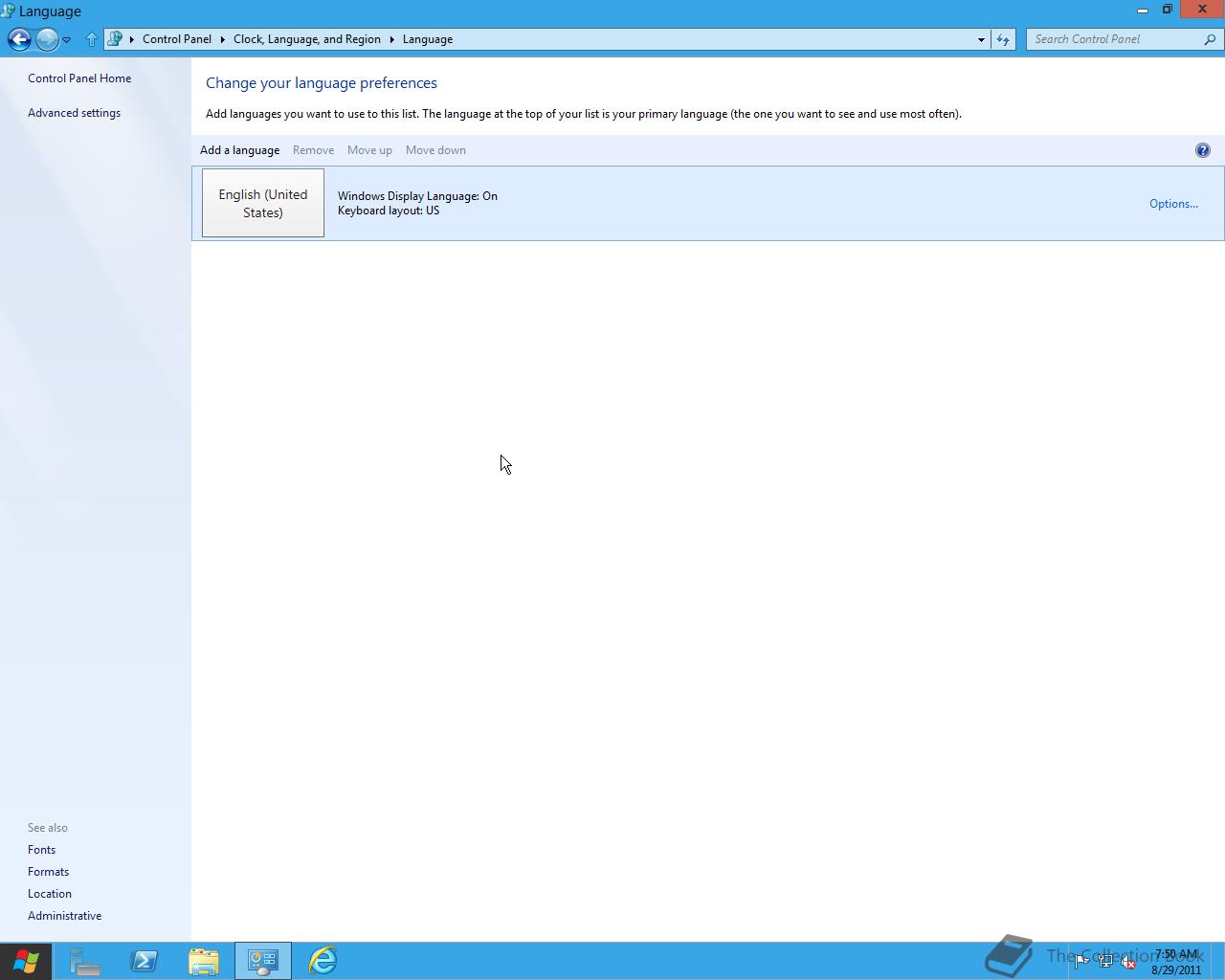Click the Language window title icon

(9, 11)
